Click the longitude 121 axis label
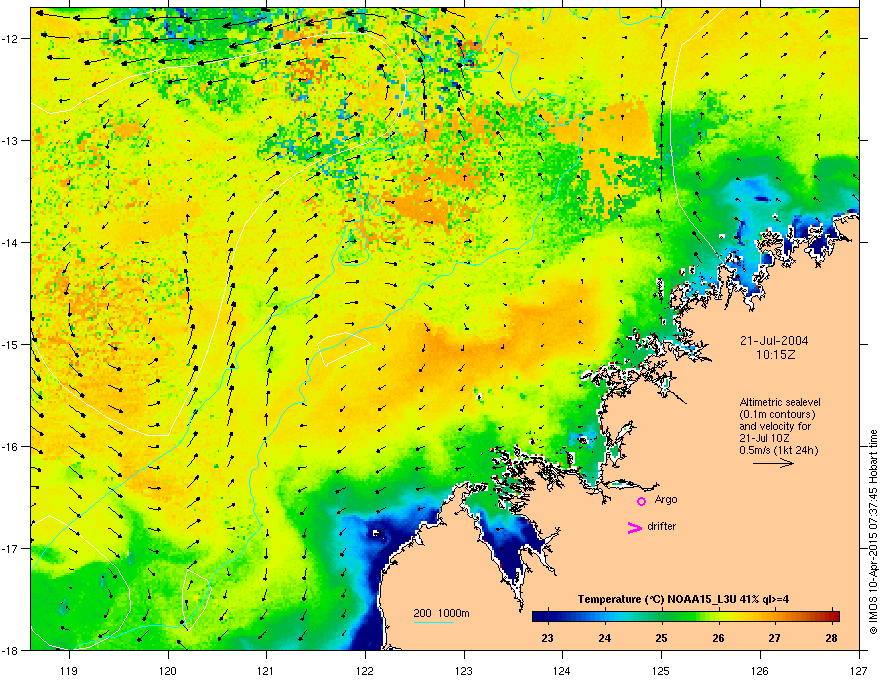 tap(266, 670)
